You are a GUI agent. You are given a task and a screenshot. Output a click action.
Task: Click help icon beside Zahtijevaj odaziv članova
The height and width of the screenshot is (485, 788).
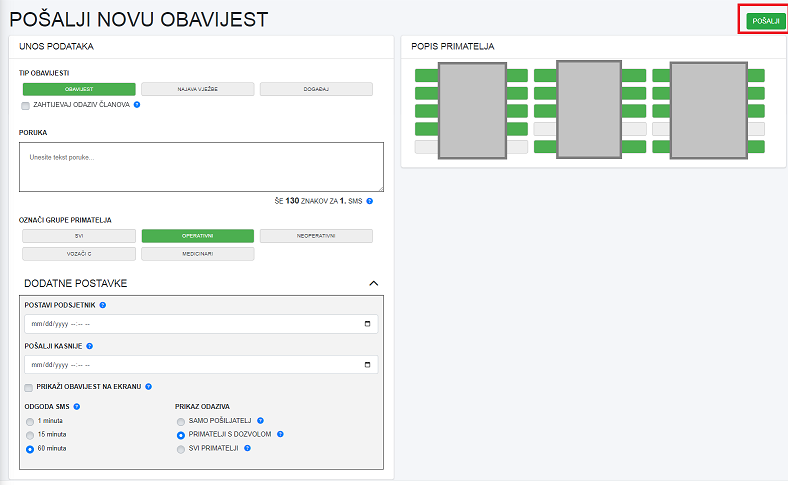[x=136, y=104]
